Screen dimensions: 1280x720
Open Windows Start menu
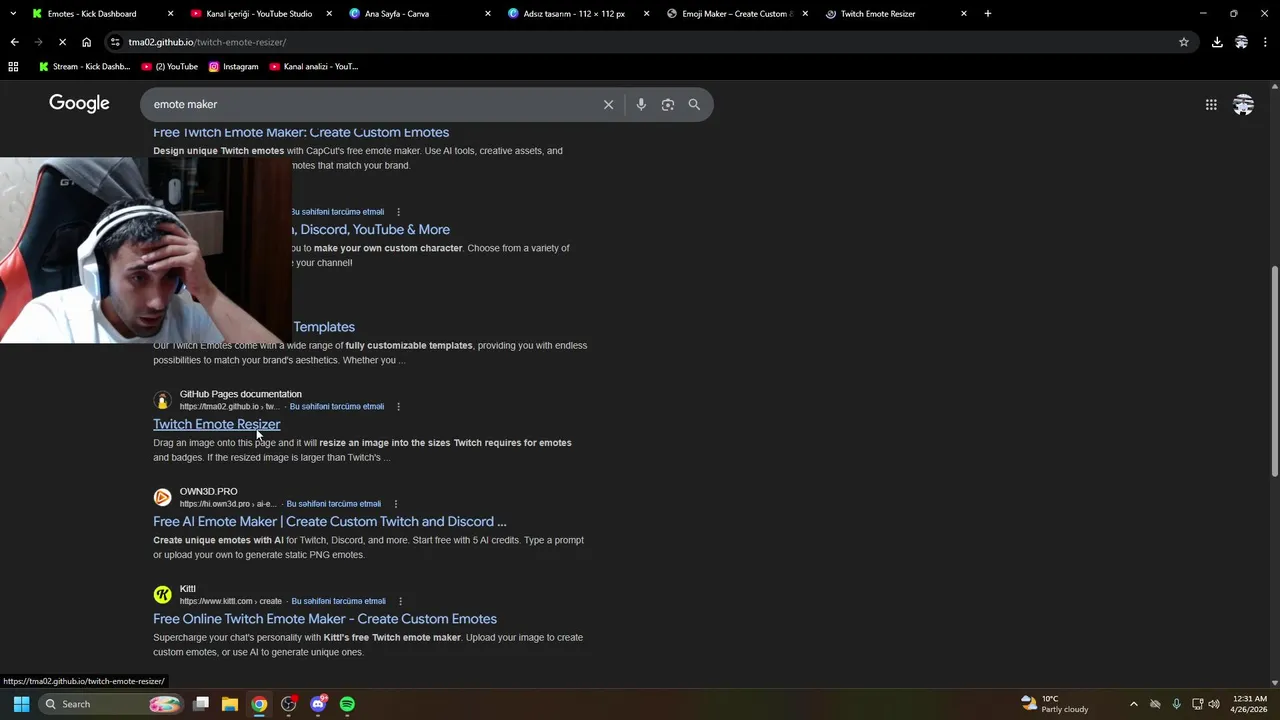tap(21, 704)
